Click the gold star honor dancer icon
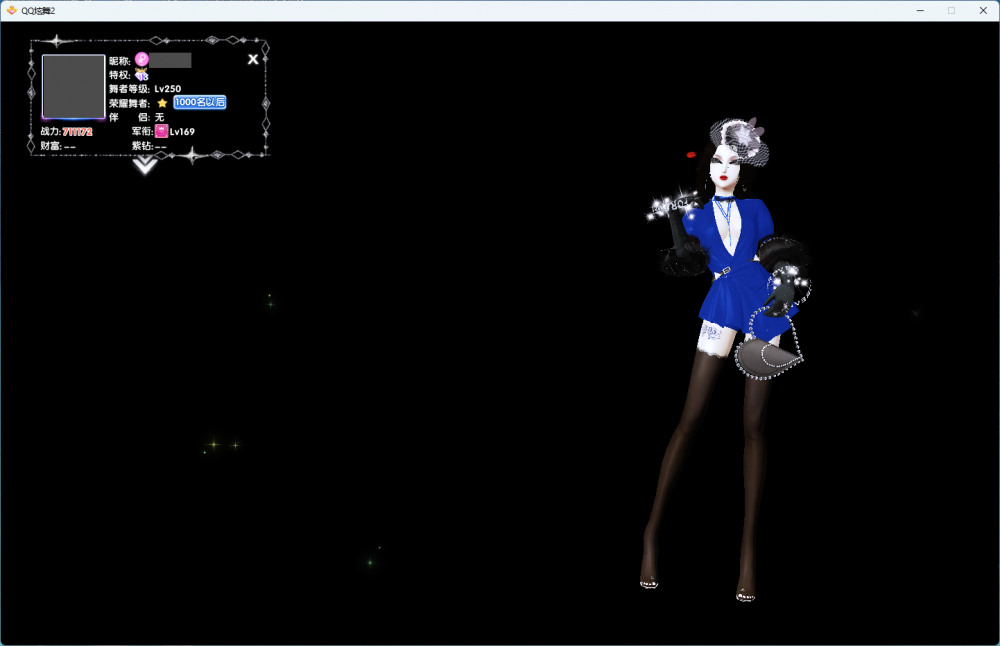Image resolution: width=1000 pixels, height=646 pixels. (162, 103)
